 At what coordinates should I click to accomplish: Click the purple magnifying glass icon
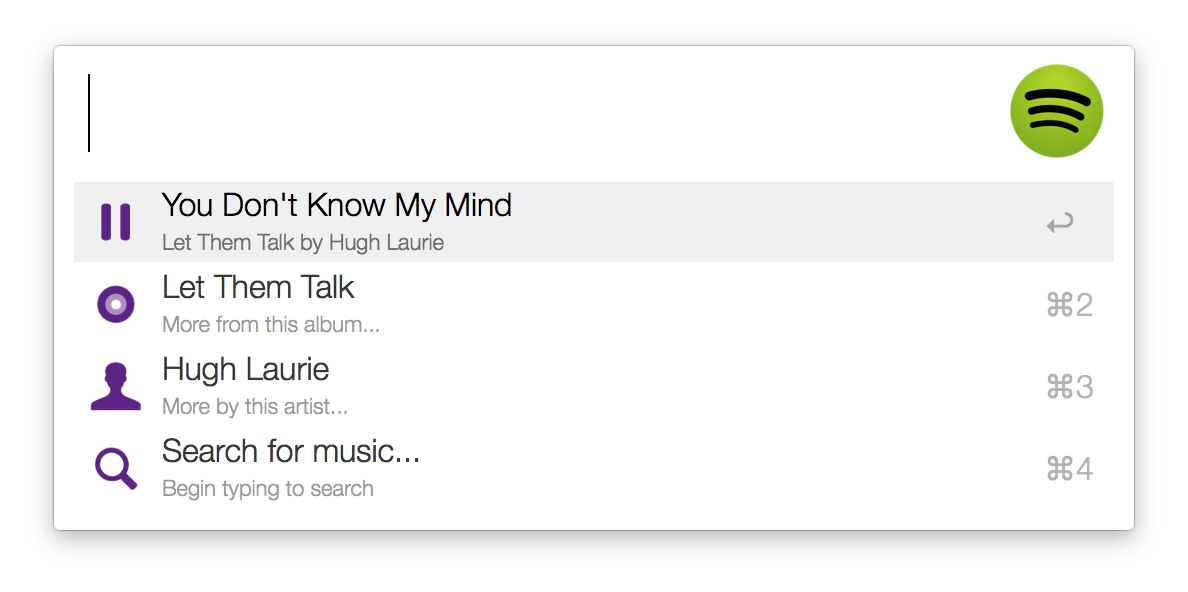coord(116,468)
